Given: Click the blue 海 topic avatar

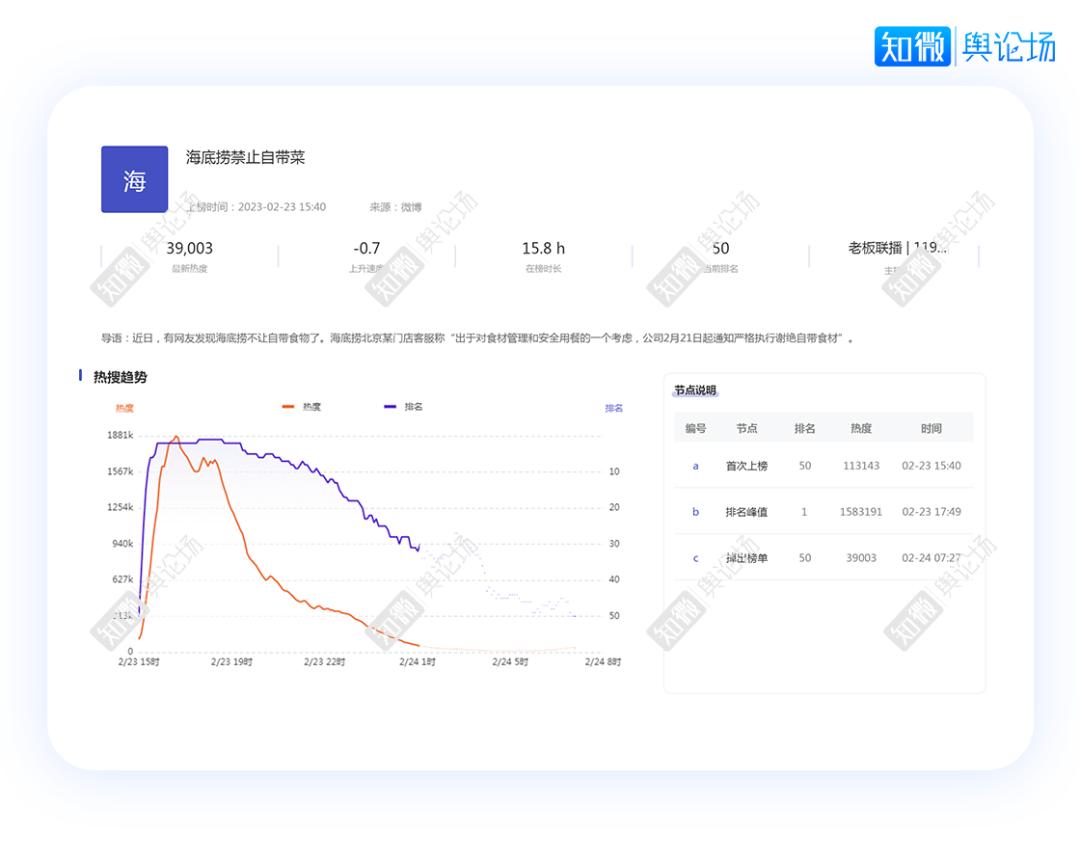Looking at the screenshot, I should coord(134,179).
